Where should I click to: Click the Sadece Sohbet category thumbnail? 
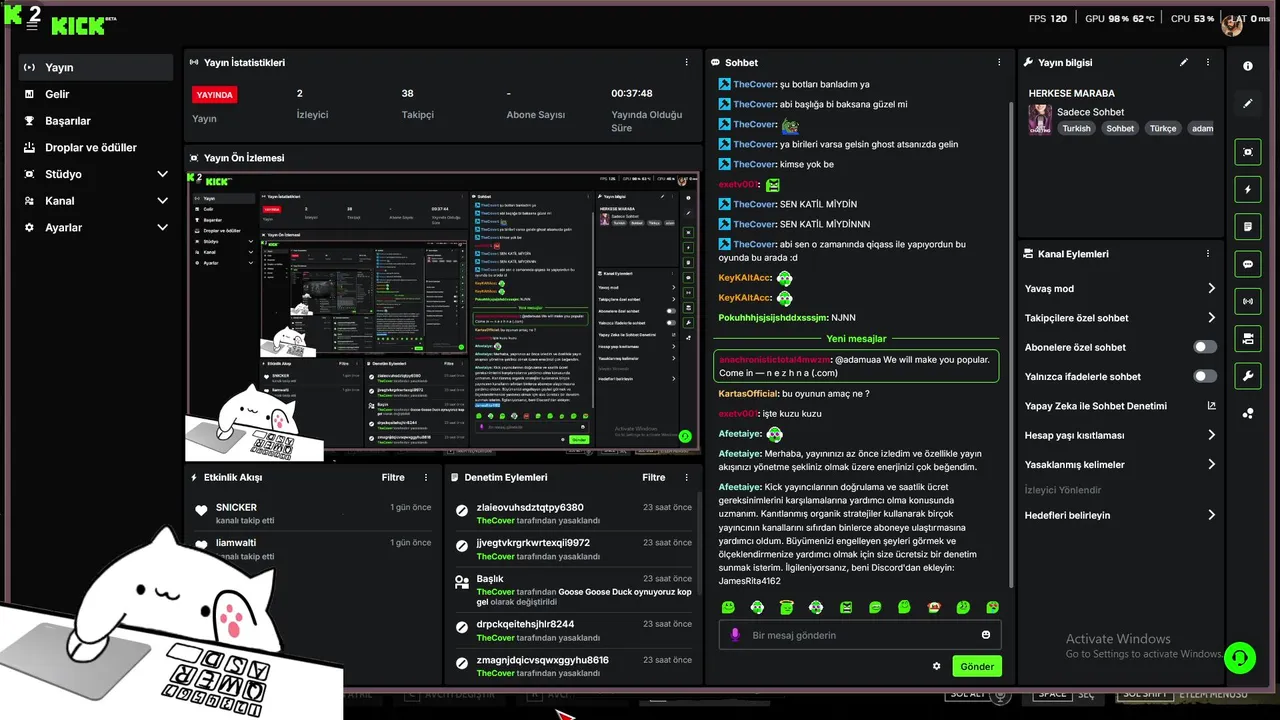(1039, 119)
